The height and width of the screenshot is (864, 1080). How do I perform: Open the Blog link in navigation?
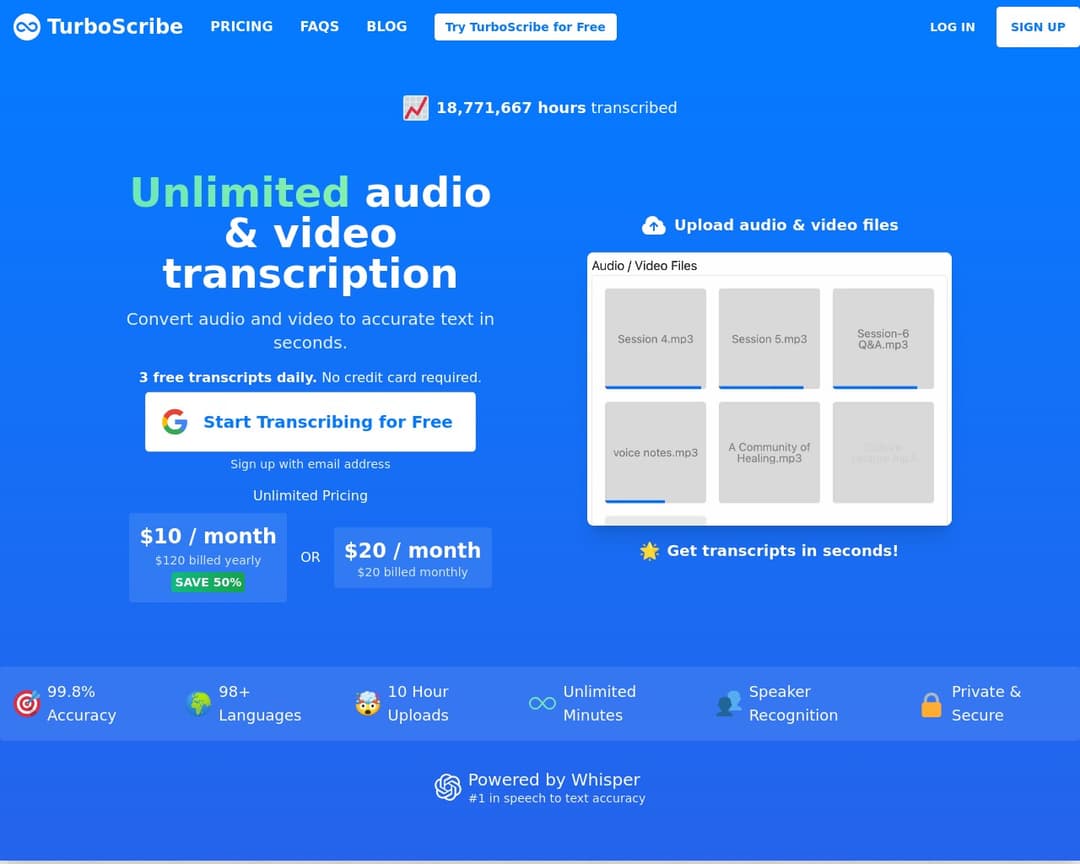(386, 27)
